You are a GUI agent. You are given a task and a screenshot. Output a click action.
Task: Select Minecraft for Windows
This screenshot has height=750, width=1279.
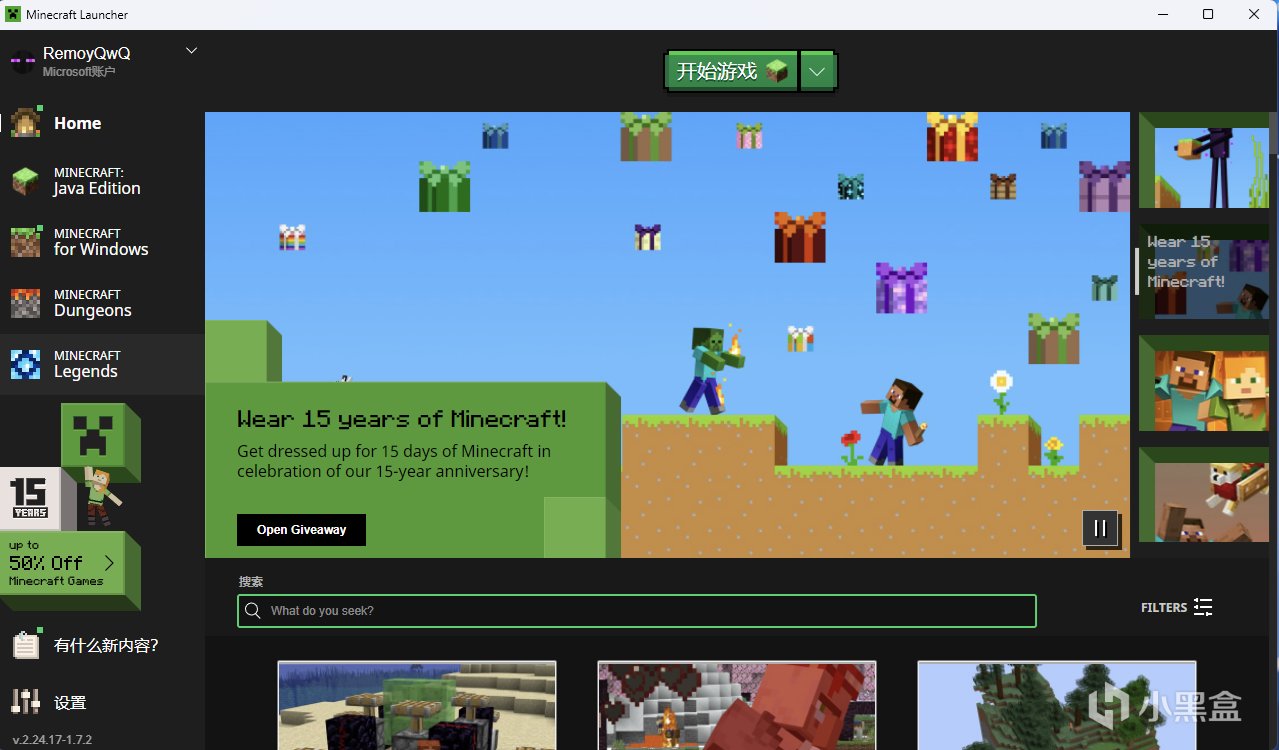(102, 242)
